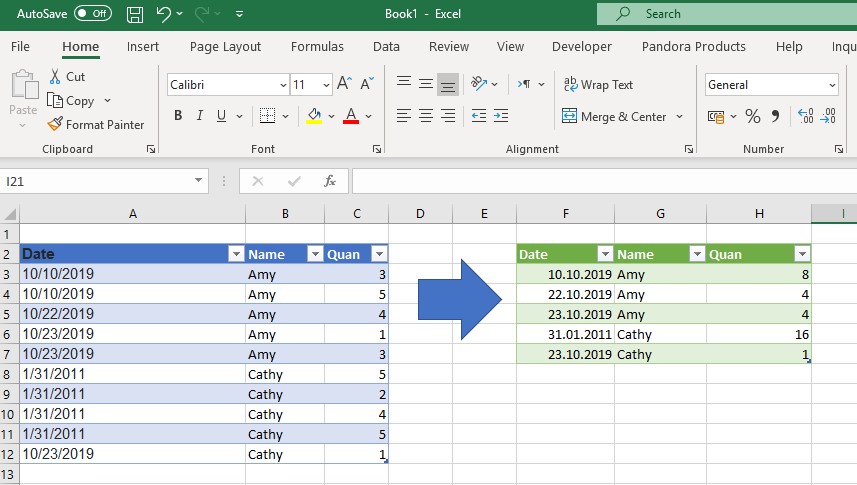
Task: Open Font settings dialog launcher
Action: [377, 149]
